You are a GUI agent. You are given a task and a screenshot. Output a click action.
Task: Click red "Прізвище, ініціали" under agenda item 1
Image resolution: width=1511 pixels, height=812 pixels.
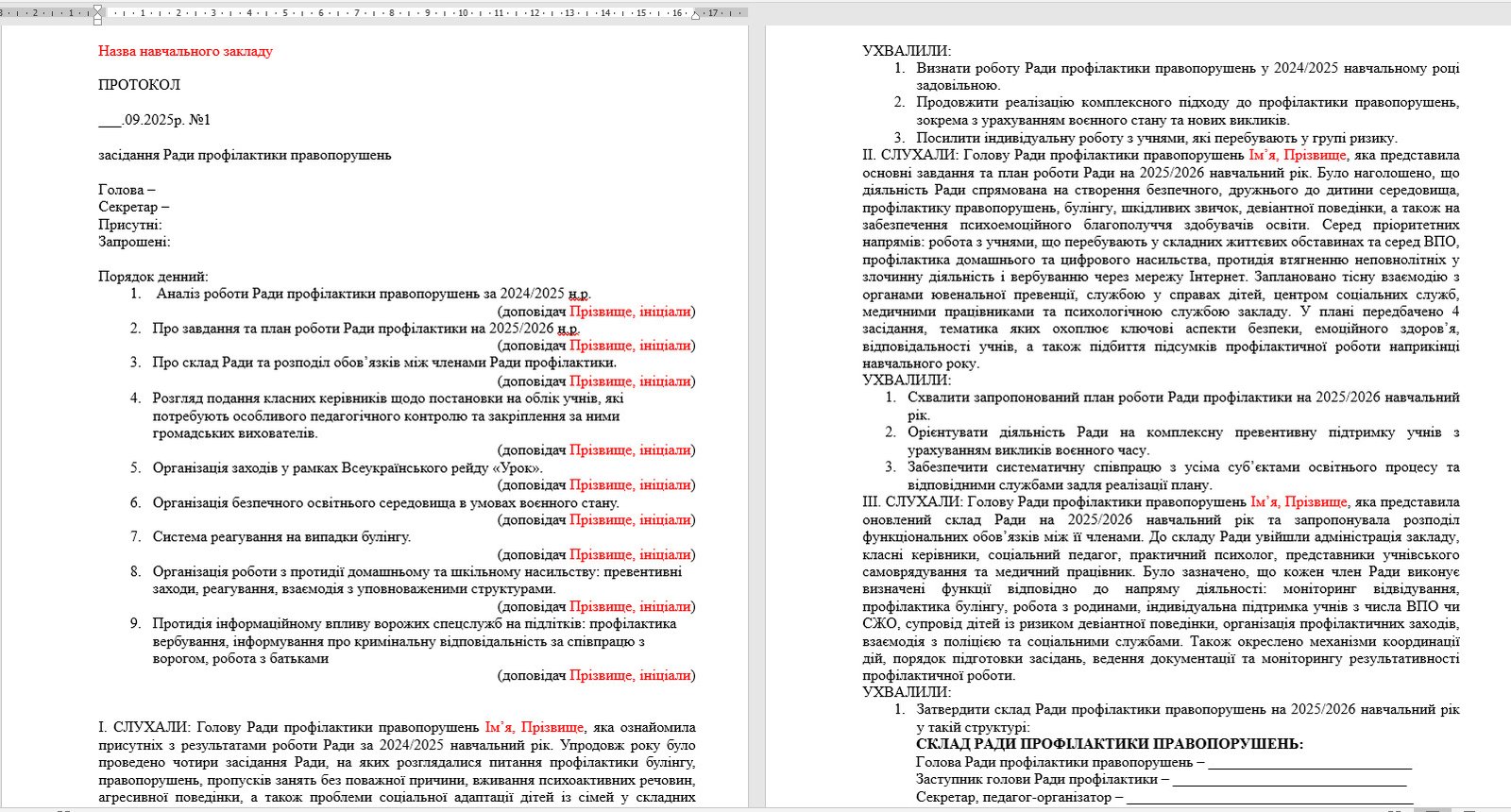click(630, 312)
